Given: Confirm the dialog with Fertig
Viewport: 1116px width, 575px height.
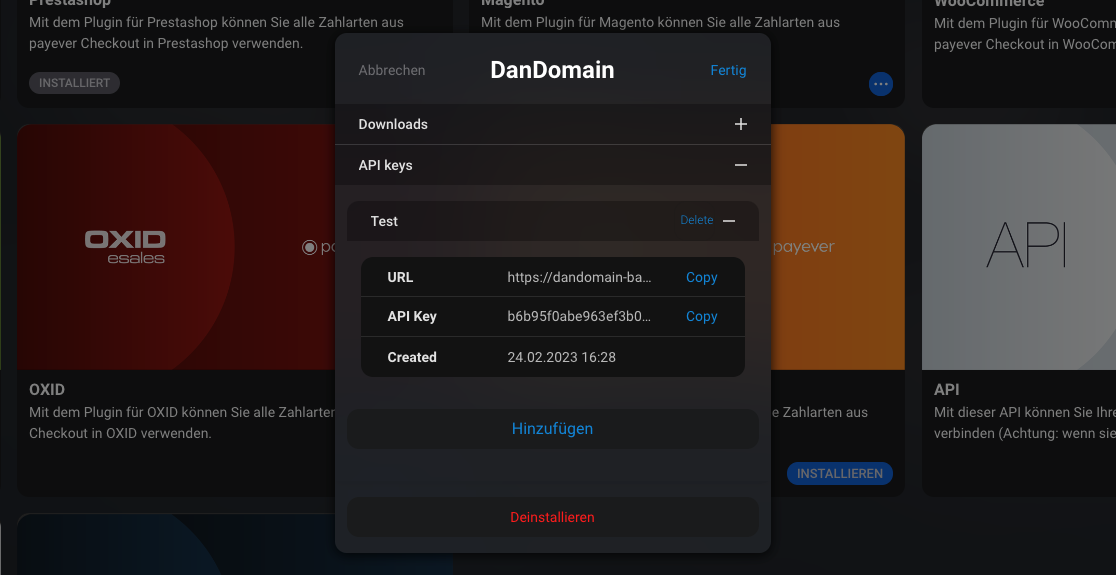Looking at the screenshot, I should pyautogui.click(x=728, y=70).
